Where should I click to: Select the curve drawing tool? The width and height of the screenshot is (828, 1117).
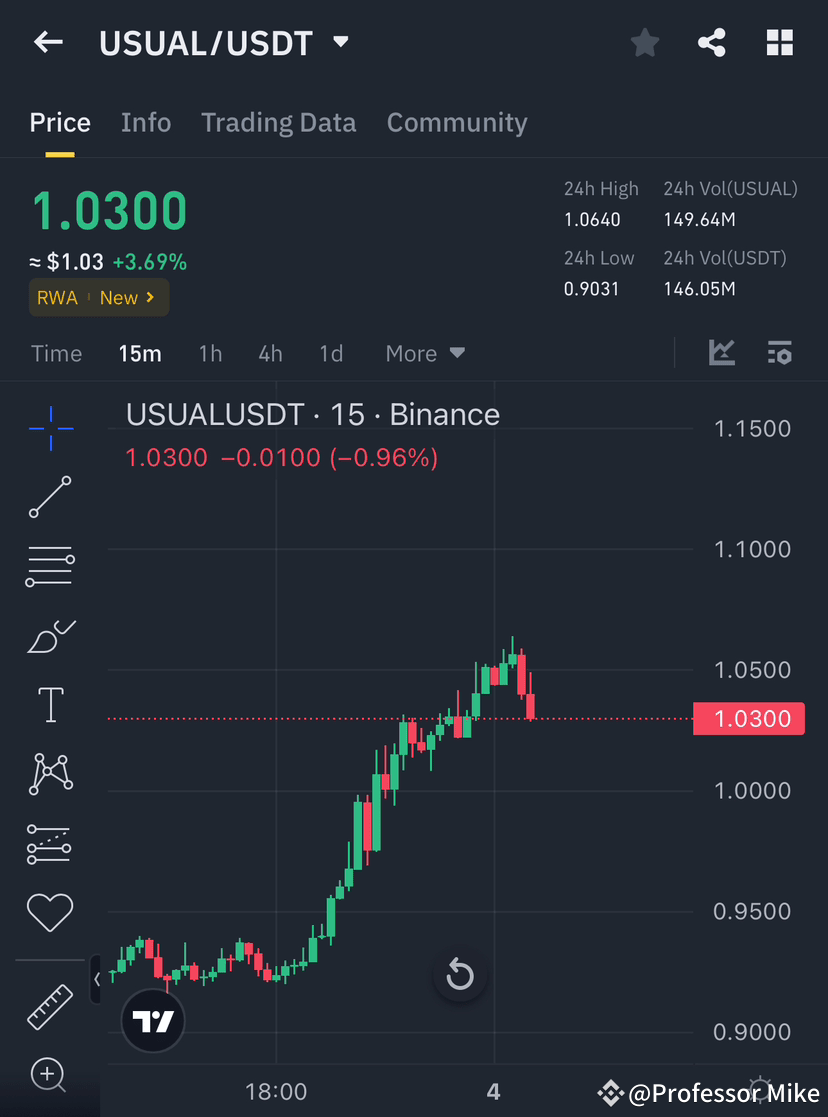tap(49, 636)
